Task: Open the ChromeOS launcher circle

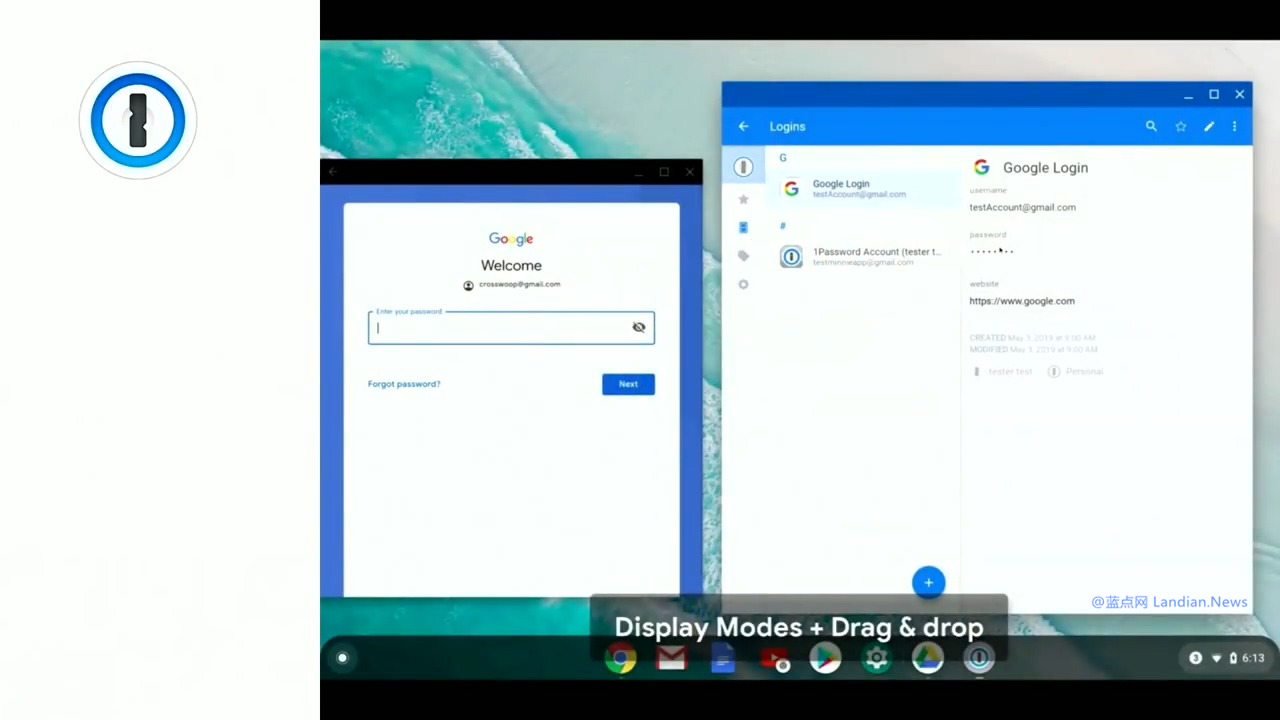Action: click(x=343, y=657)
